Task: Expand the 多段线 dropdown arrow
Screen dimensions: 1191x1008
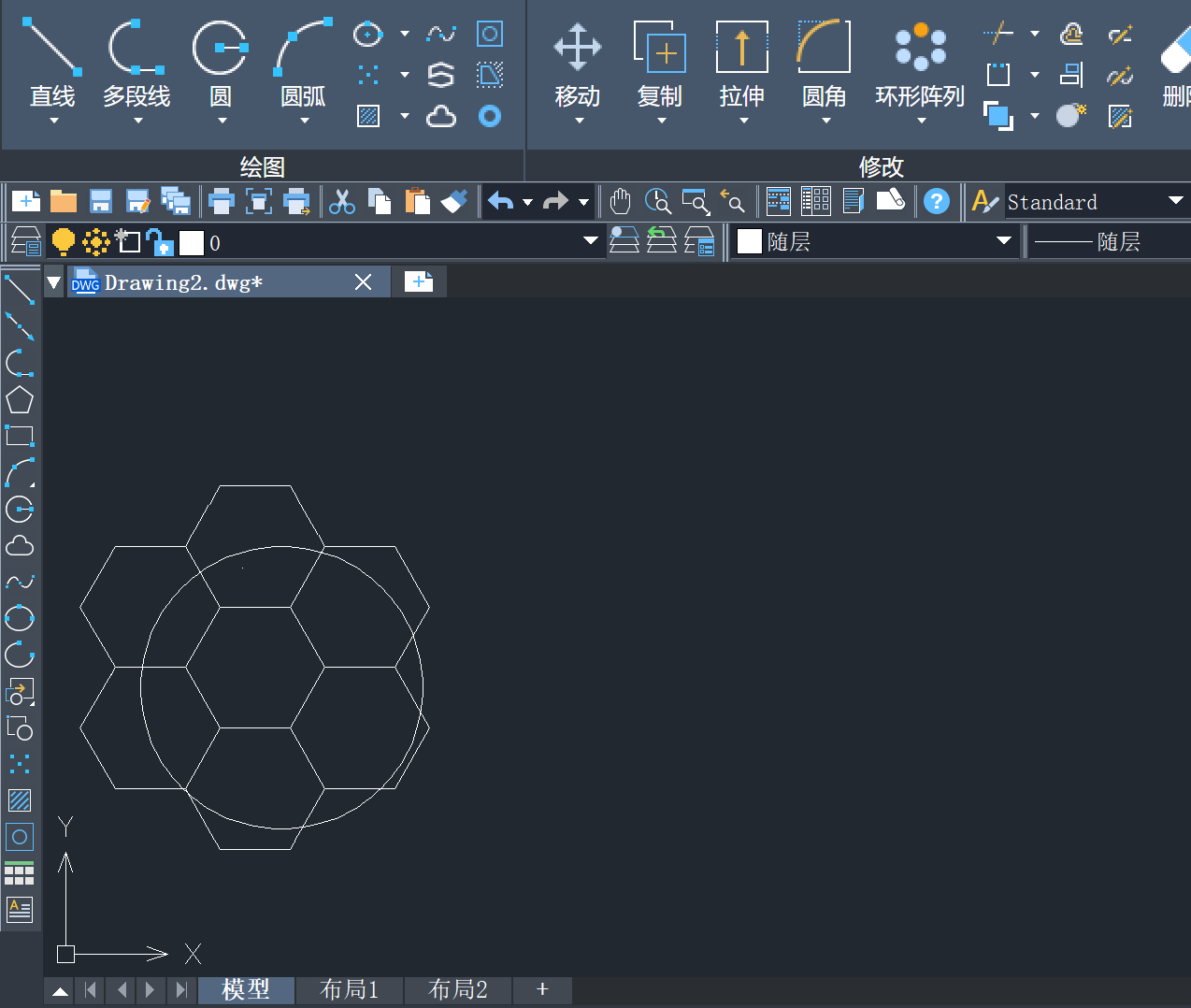Action: pyautogui.click(x=137, y=121)
